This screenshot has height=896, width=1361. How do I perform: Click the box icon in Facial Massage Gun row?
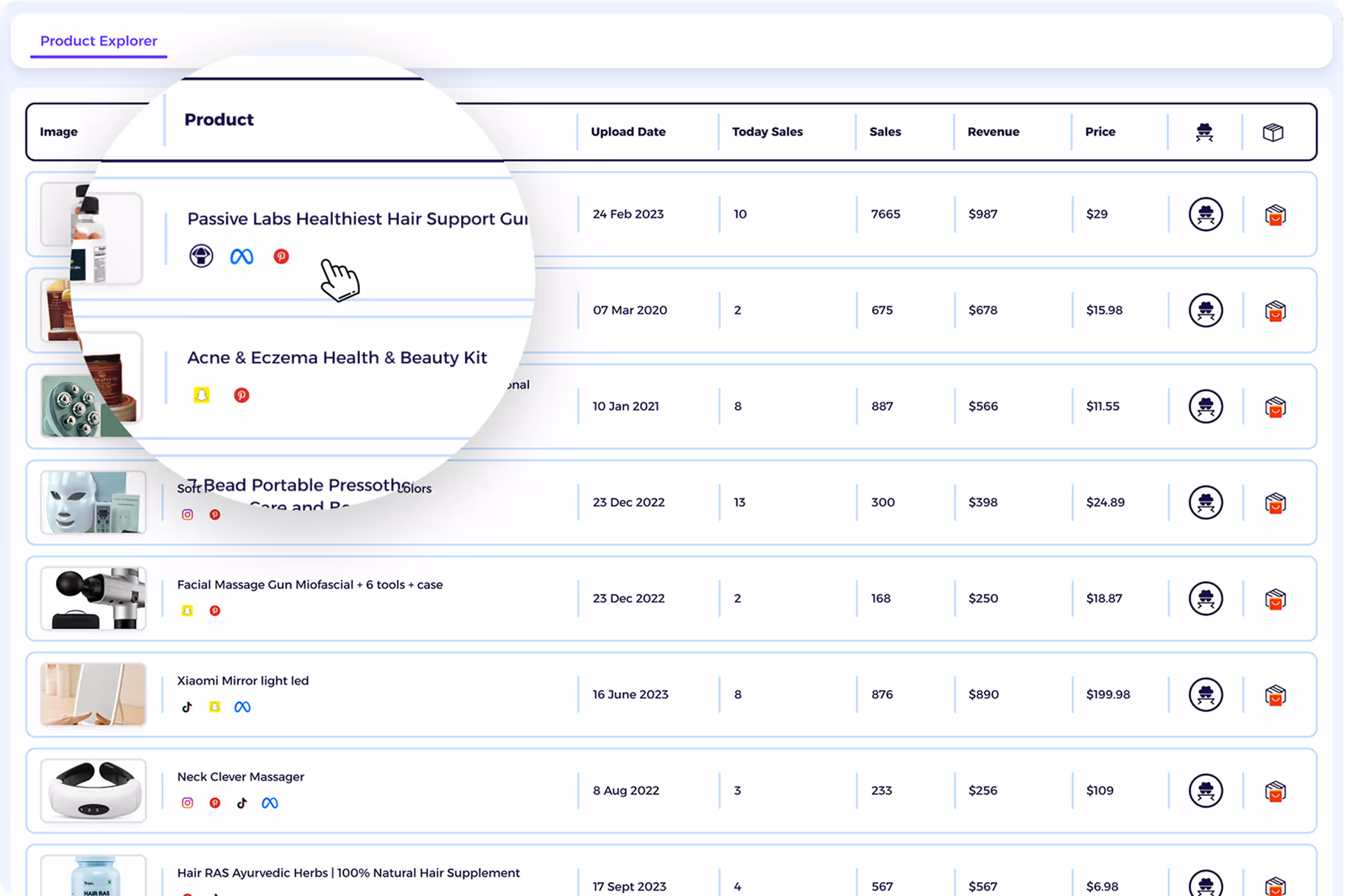(x=1275, y=599)
